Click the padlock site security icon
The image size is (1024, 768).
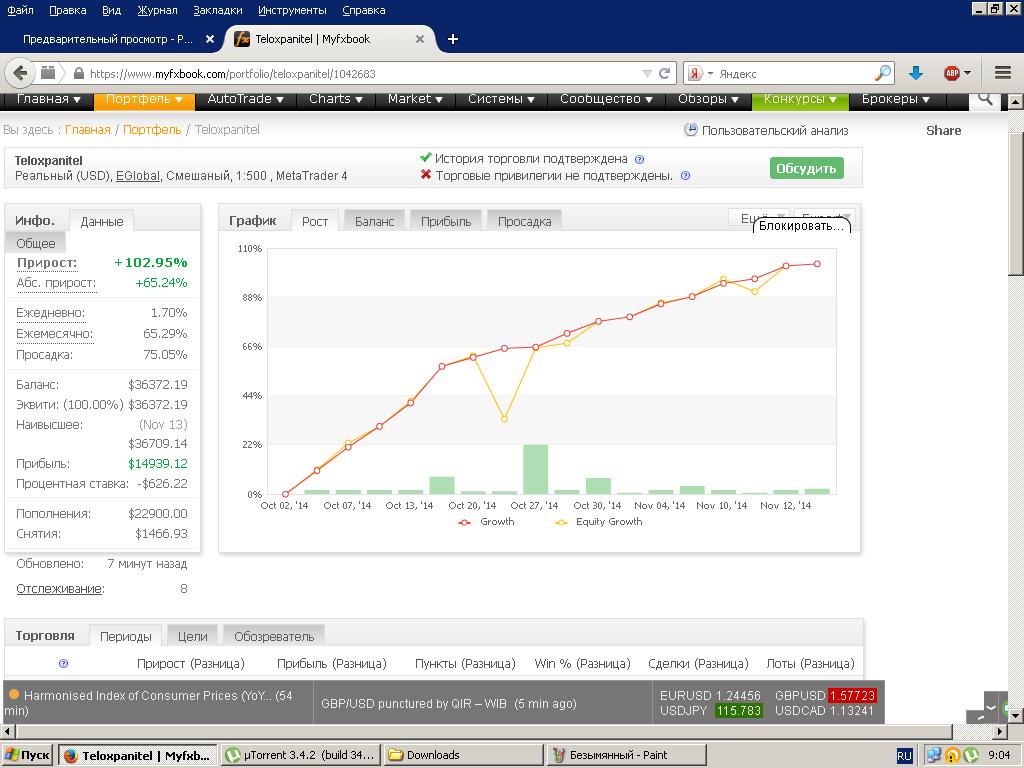pos(78,73)
